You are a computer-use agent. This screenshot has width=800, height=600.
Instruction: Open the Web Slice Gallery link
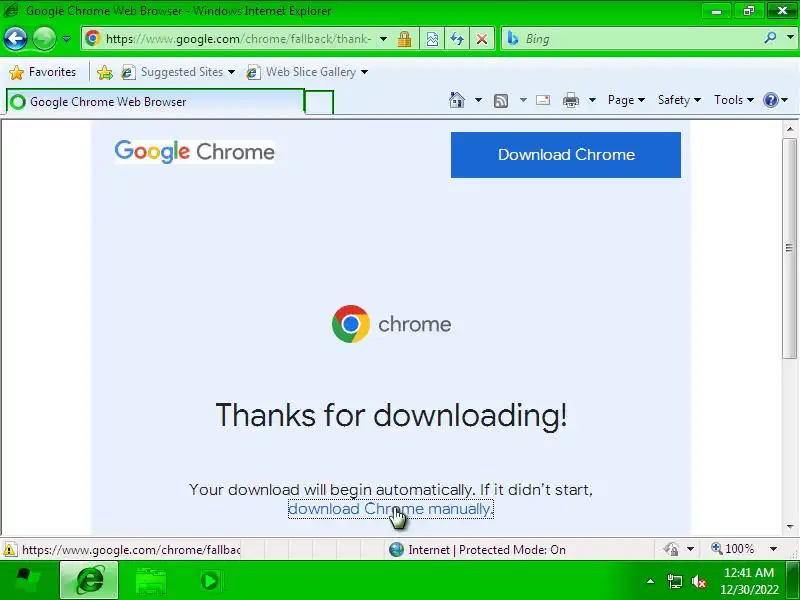(x=307, y=72)
